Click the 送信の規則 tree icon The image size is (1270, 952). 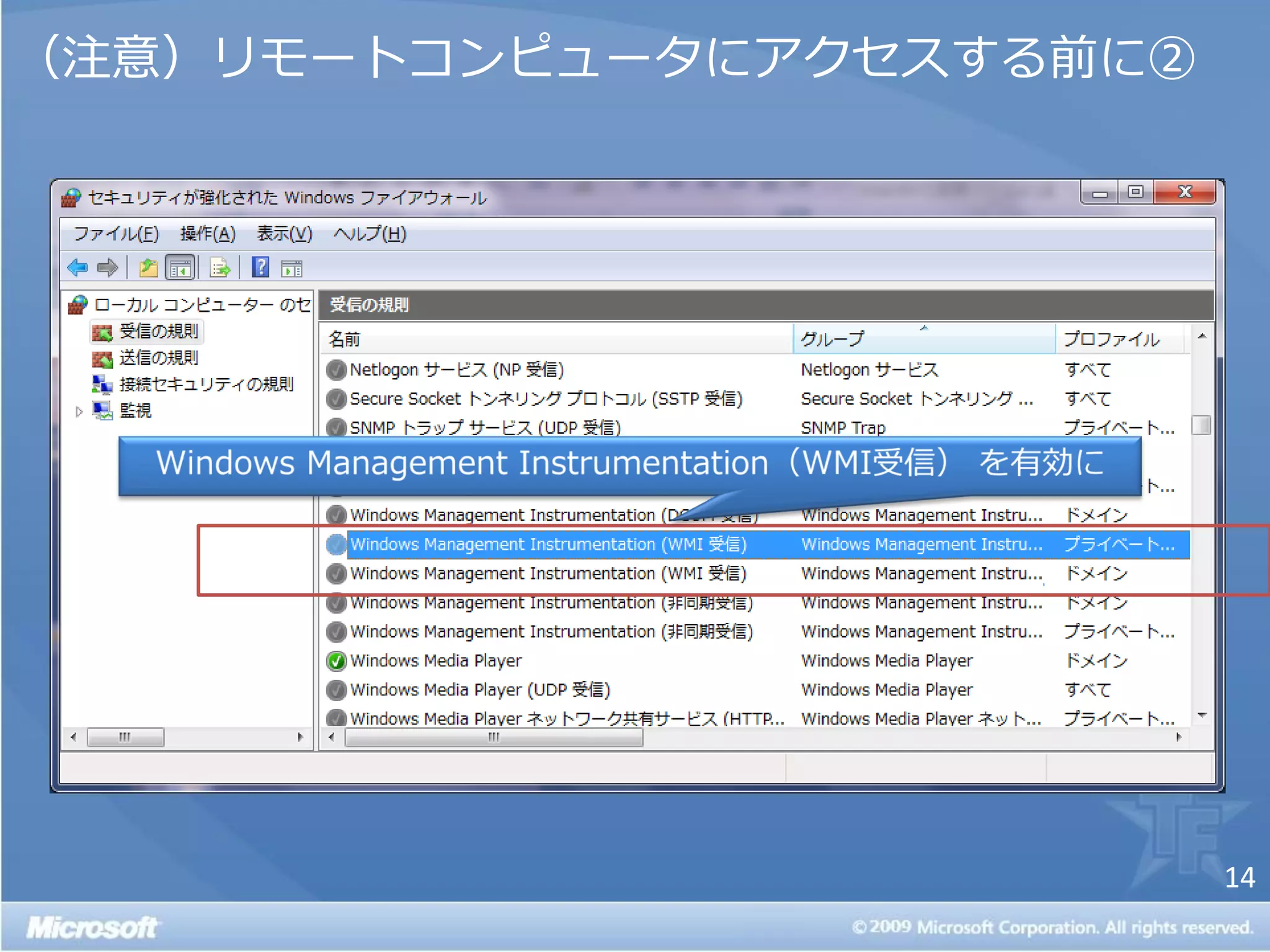tap(102, 359)
